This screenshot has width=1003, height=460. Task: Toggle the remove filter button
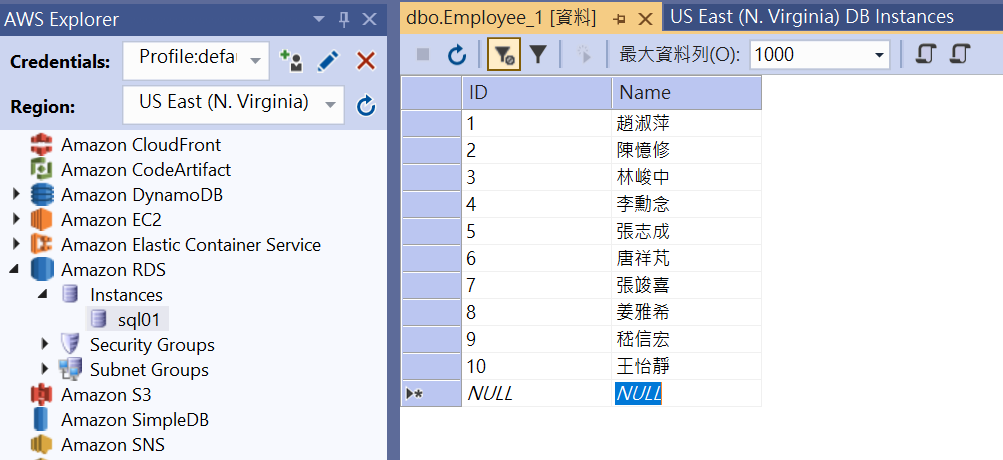click(504, 55)
